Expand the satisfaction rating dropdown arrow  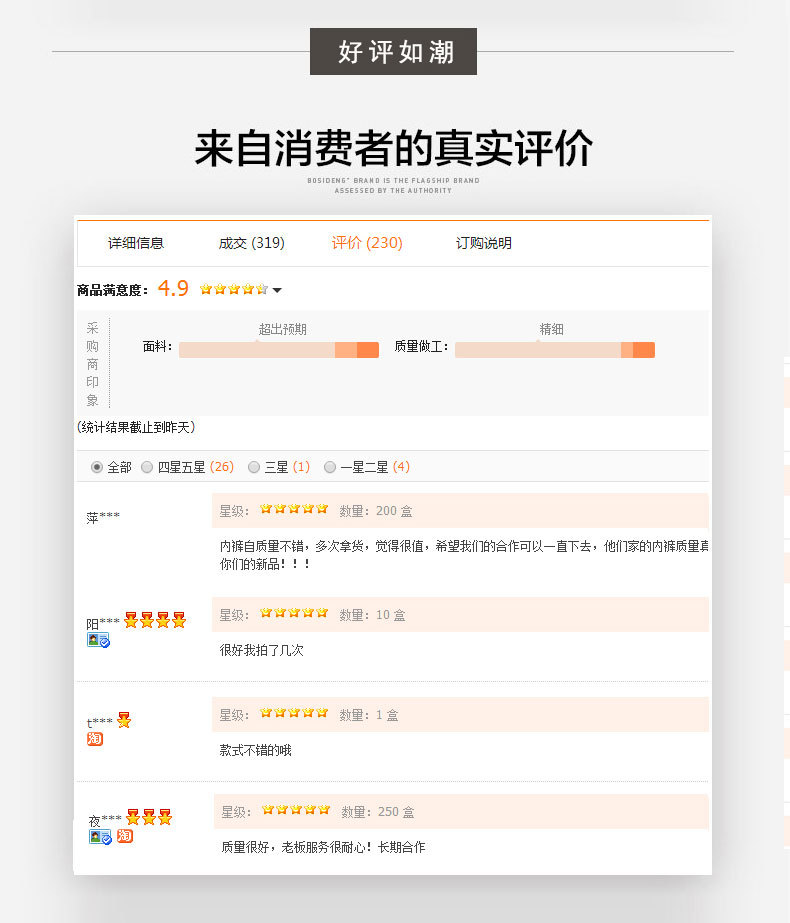tap(277, 290)
